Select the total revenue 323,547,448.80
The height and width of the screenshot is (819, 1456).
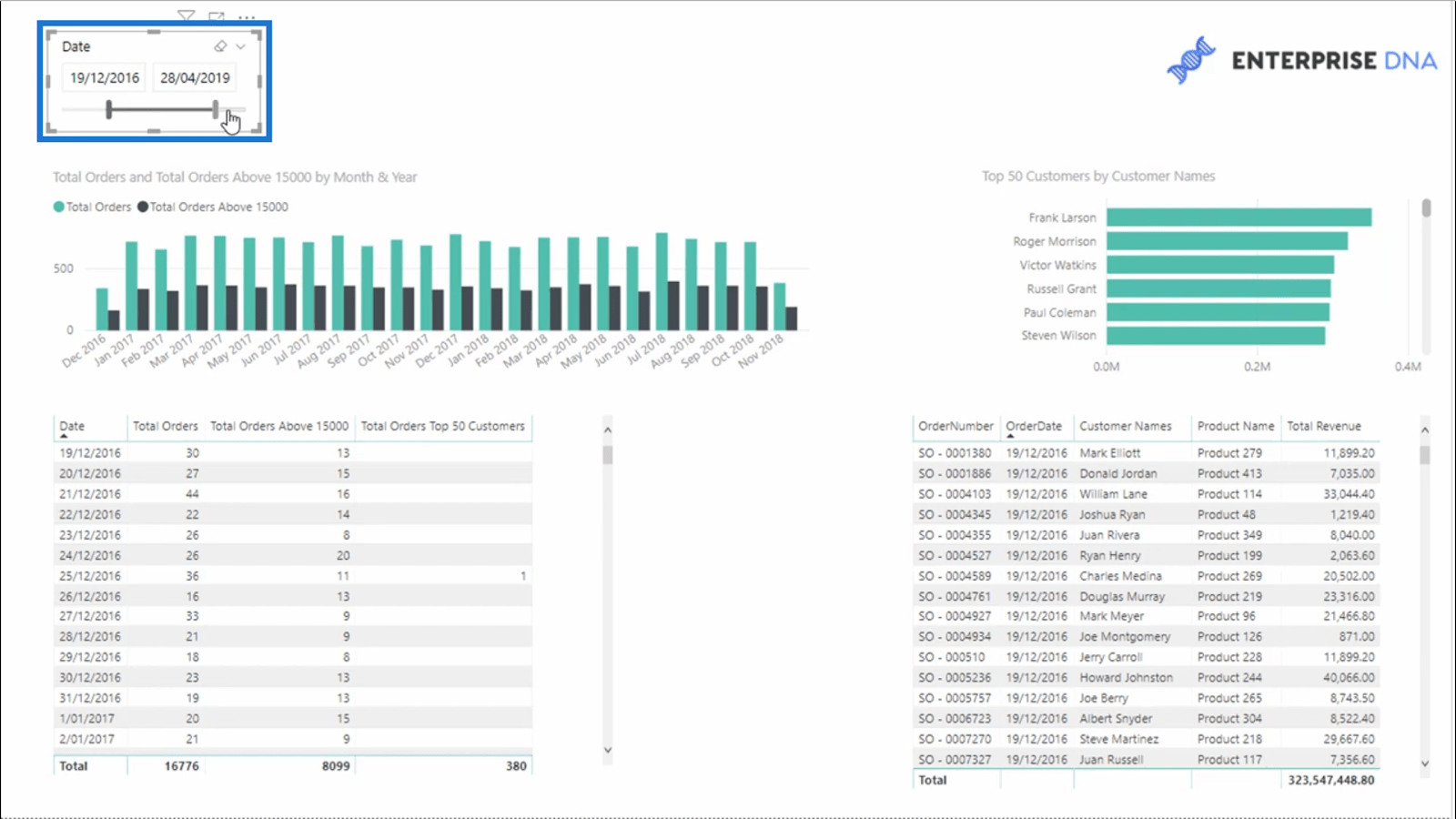pyautogui.click(x=1331, y=780)
